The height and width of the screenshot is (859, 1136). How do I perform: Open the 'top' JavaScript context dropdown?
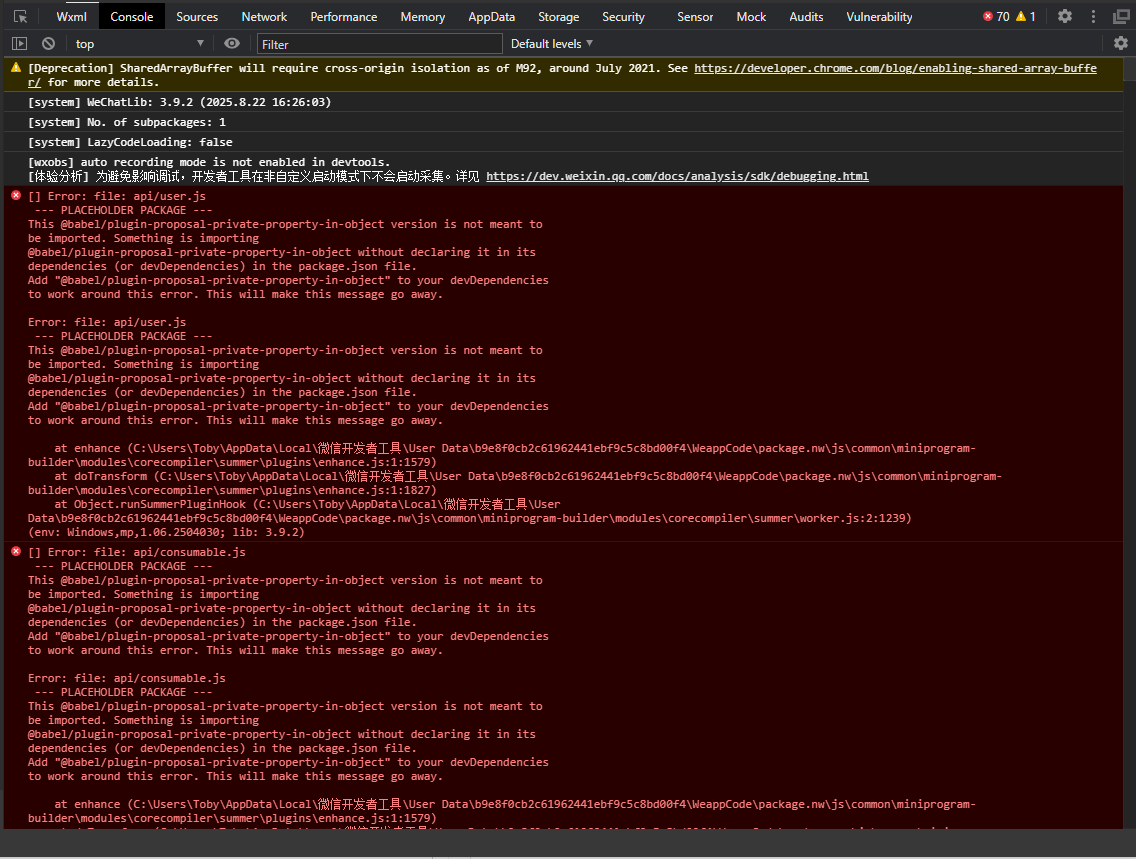(x=139, y=44)
